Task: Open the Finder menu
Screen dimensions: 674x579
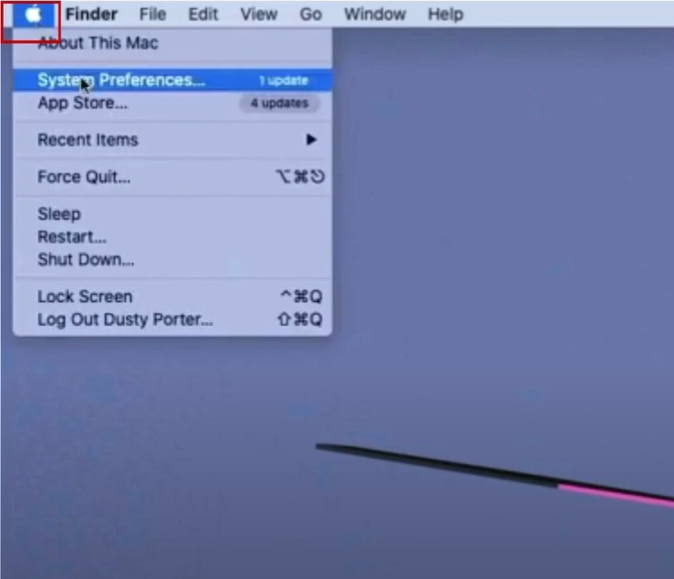Action: pyautogui.click(x=92, y=15)
